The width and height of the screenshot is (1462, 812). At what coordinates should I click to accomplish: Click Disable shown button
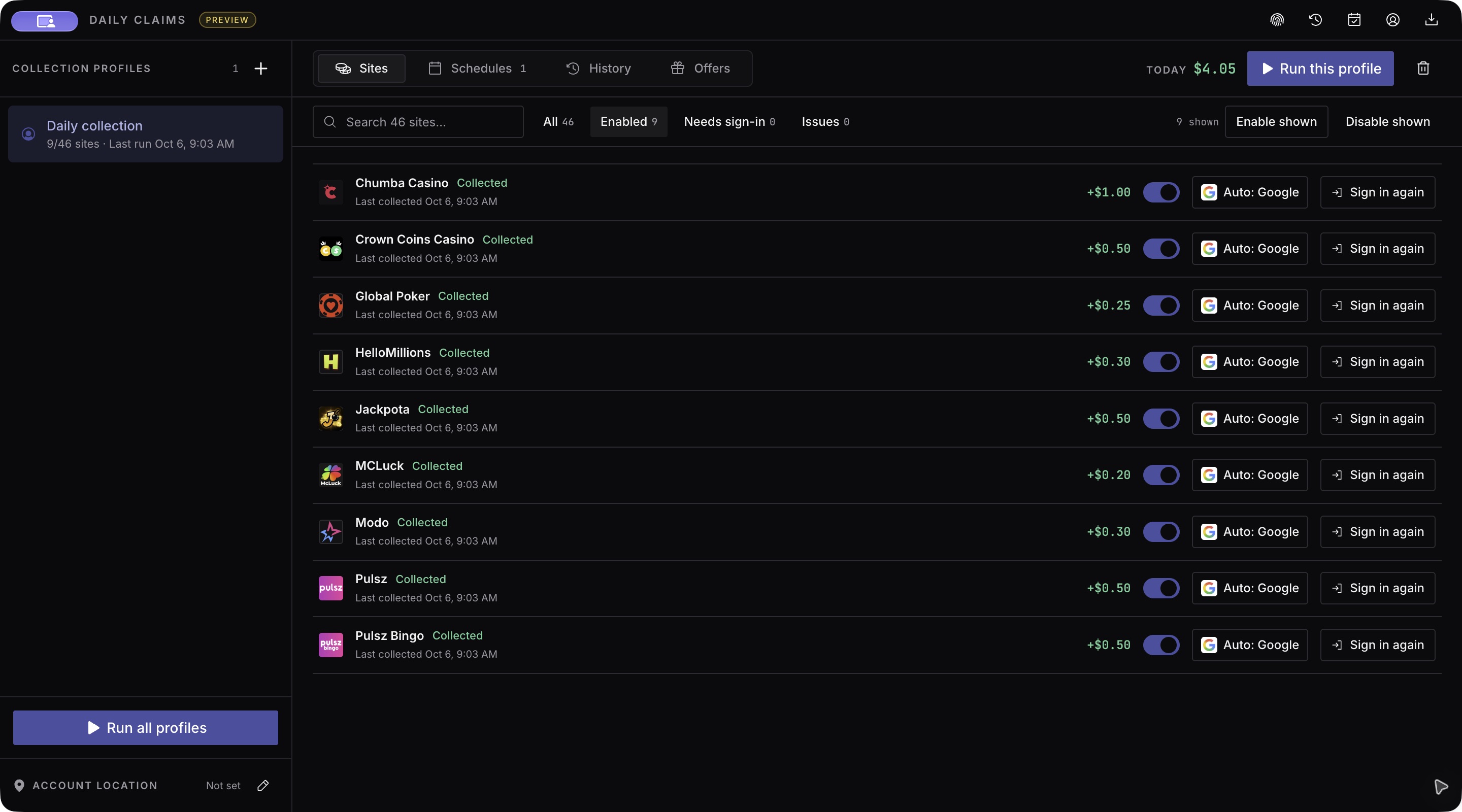[1388, 122]
